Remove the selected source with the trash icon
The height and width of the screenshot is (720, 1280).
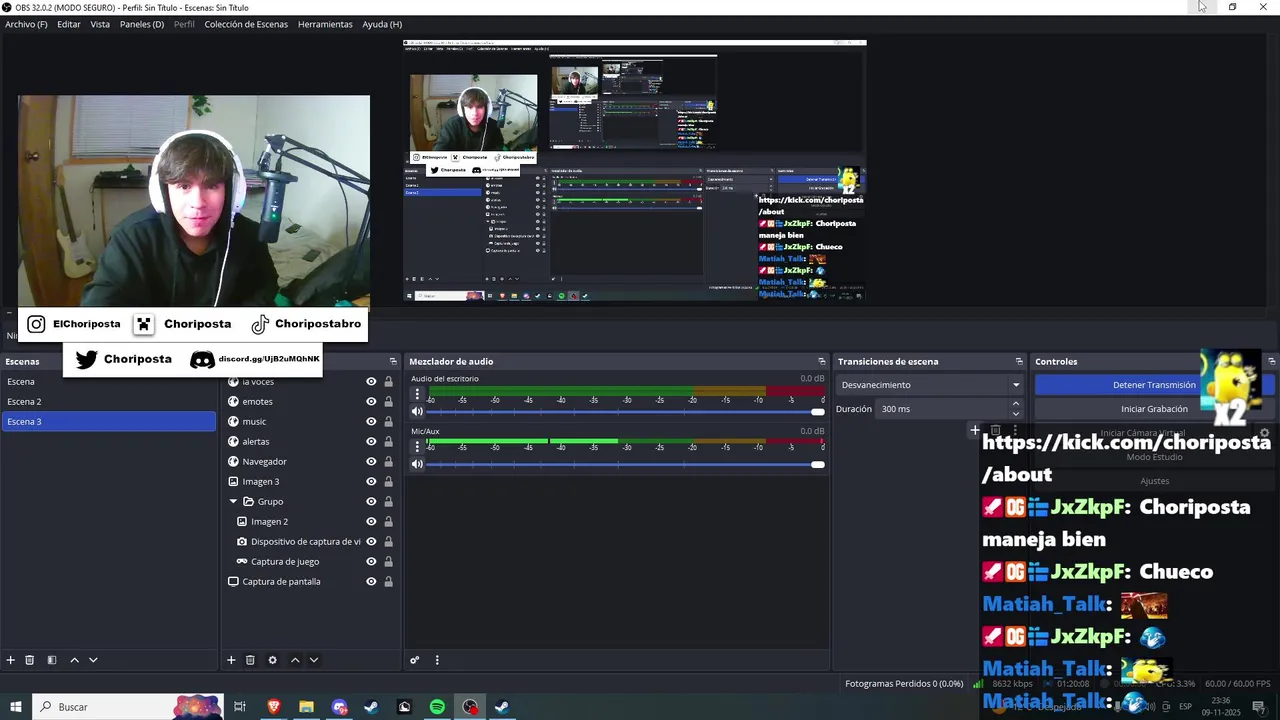[250, 660]
